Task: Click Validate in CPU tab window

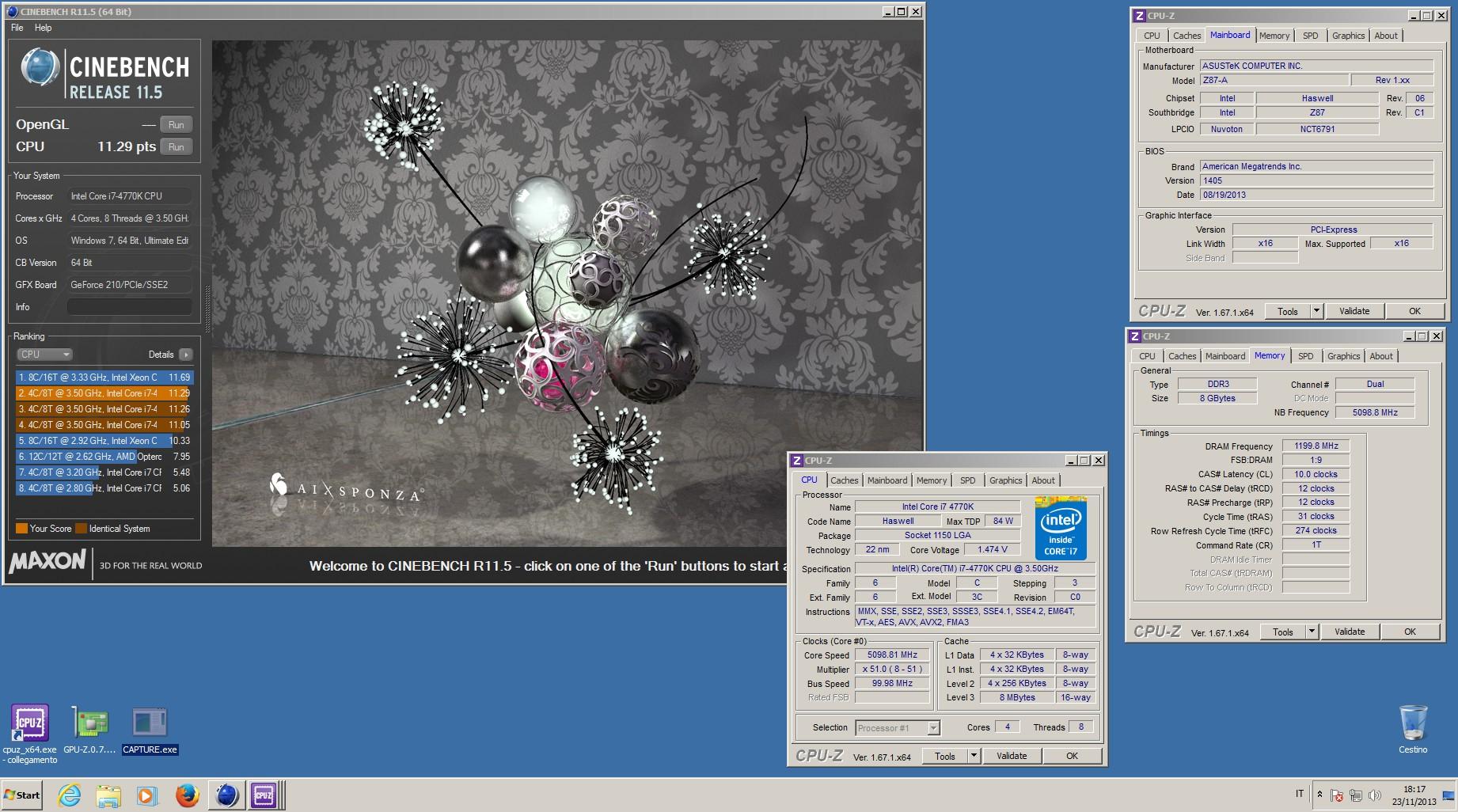Action: point(1012,756)
